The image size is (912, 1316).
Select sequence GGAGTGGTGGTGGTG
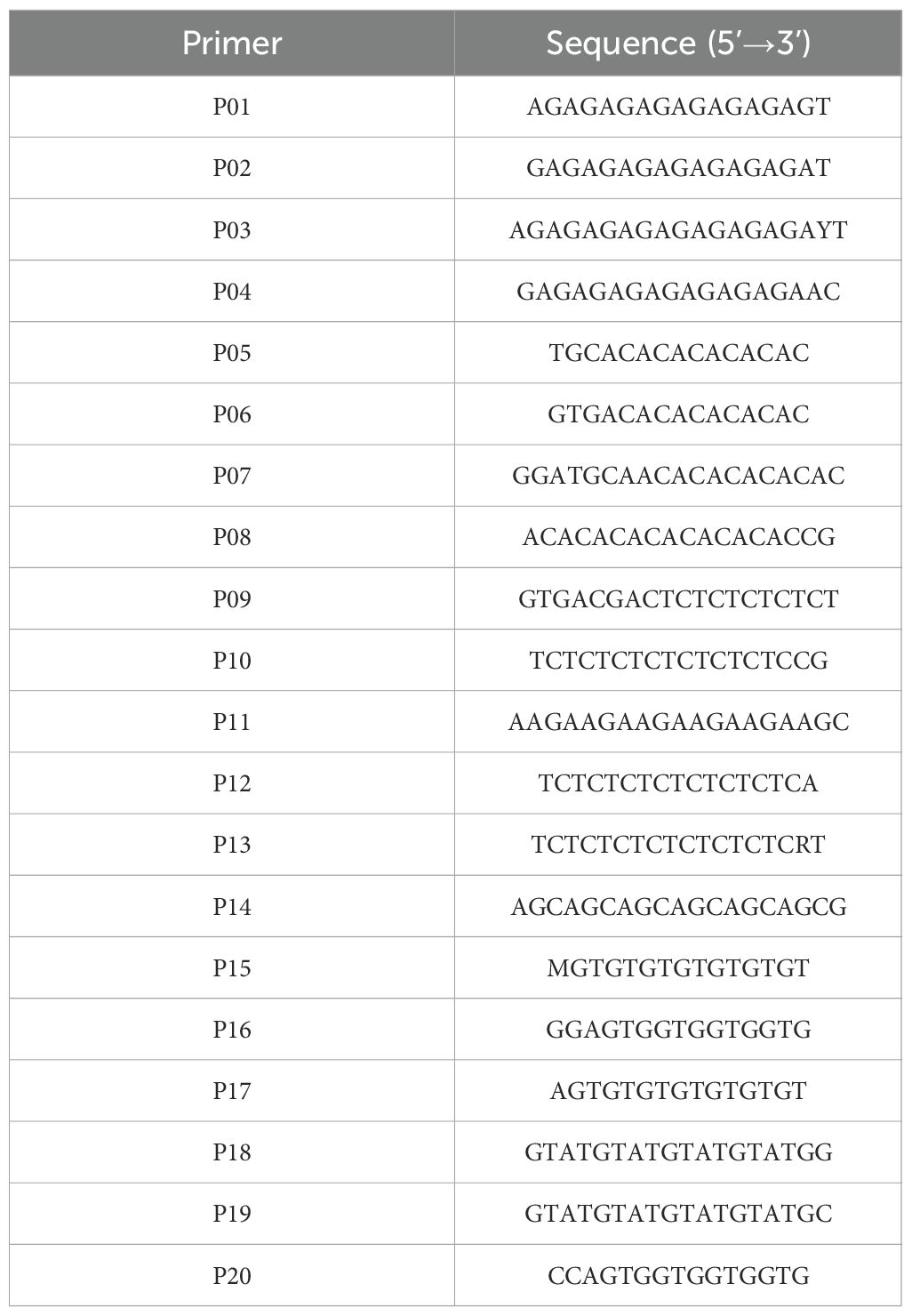(x=678, y=1030)
